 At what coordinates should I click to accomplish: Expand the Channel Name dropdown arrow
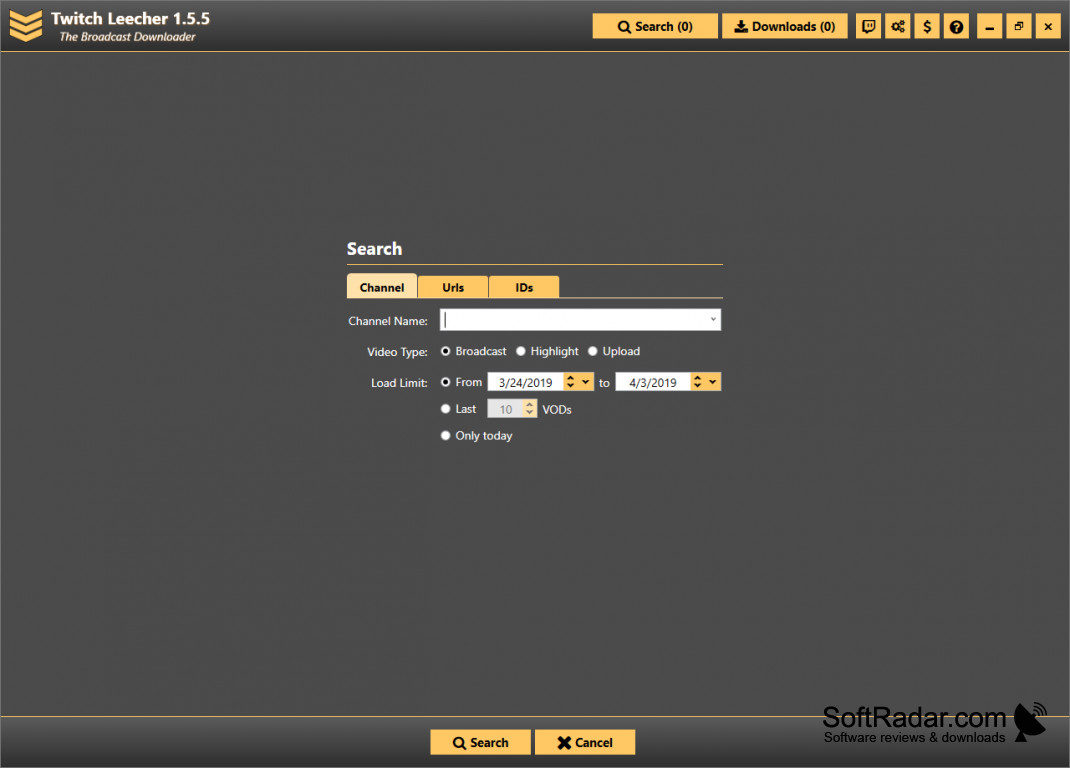713,319
